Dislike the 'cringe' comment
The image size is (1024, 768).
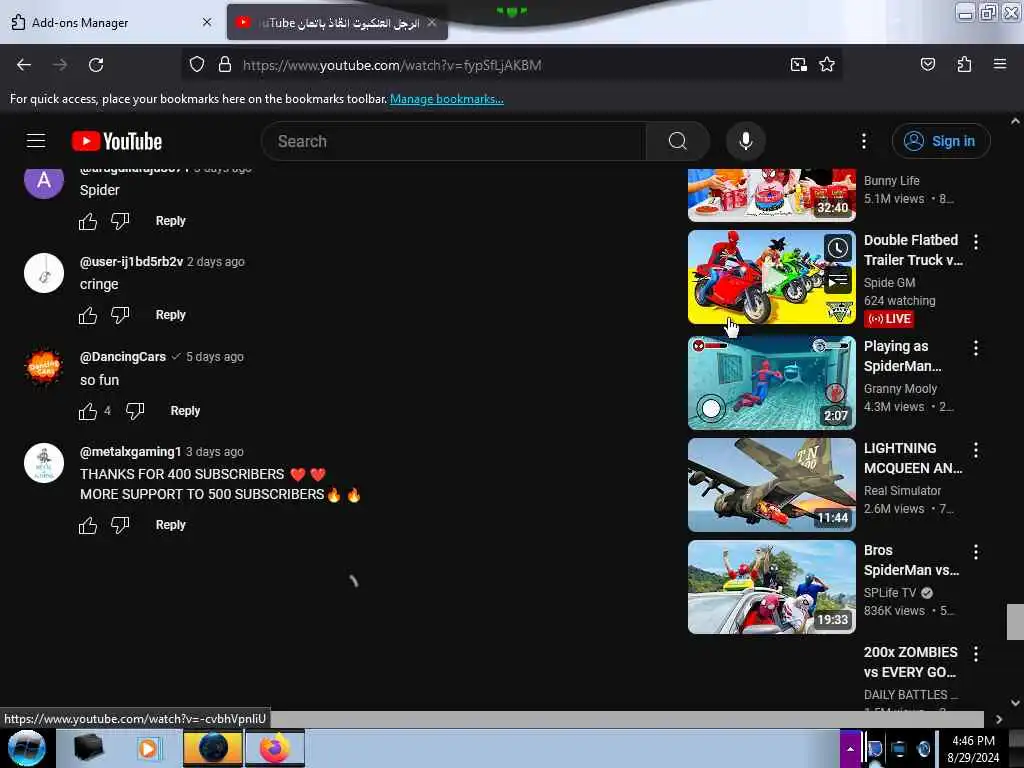coord(120,315)
